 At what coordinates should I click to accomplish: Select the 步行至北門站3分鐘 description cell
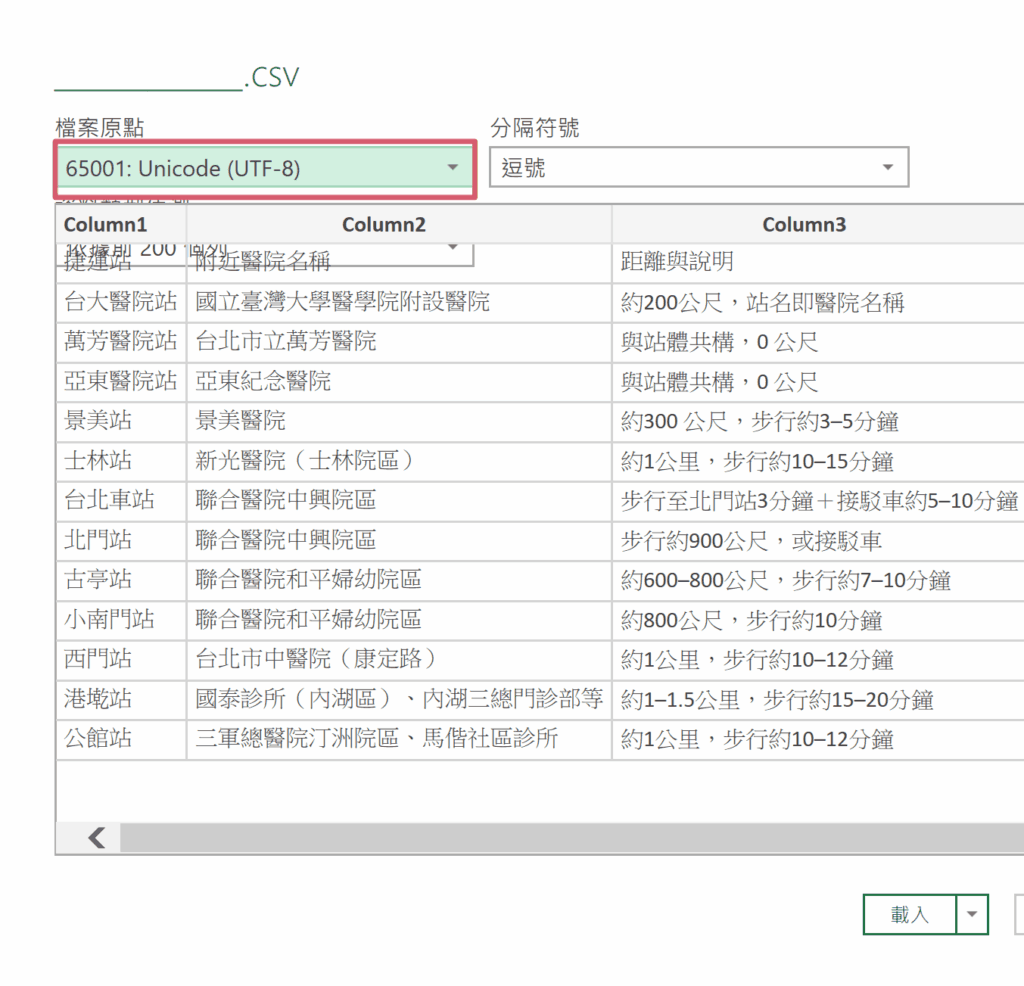(x=817, y=500)
